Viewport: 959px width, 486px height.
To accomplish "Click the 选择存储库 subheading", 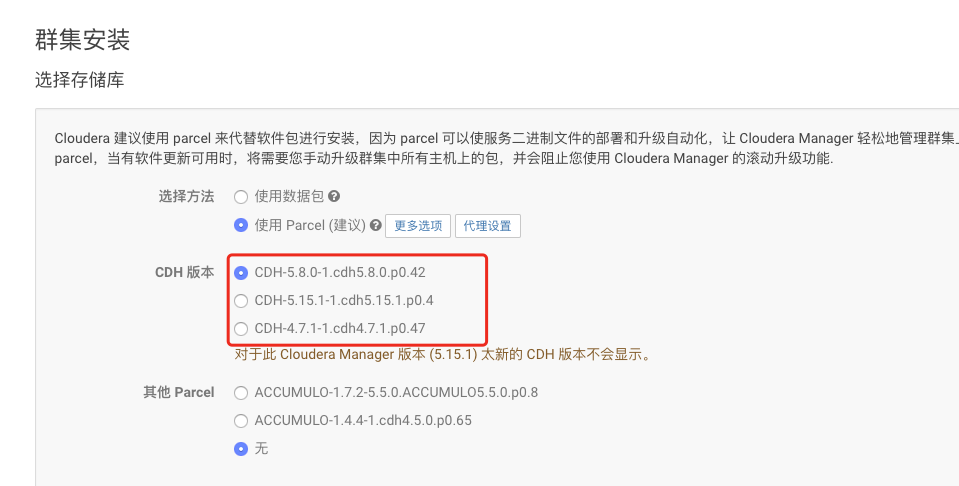I will pyautogui.click(x=80, y=79).
